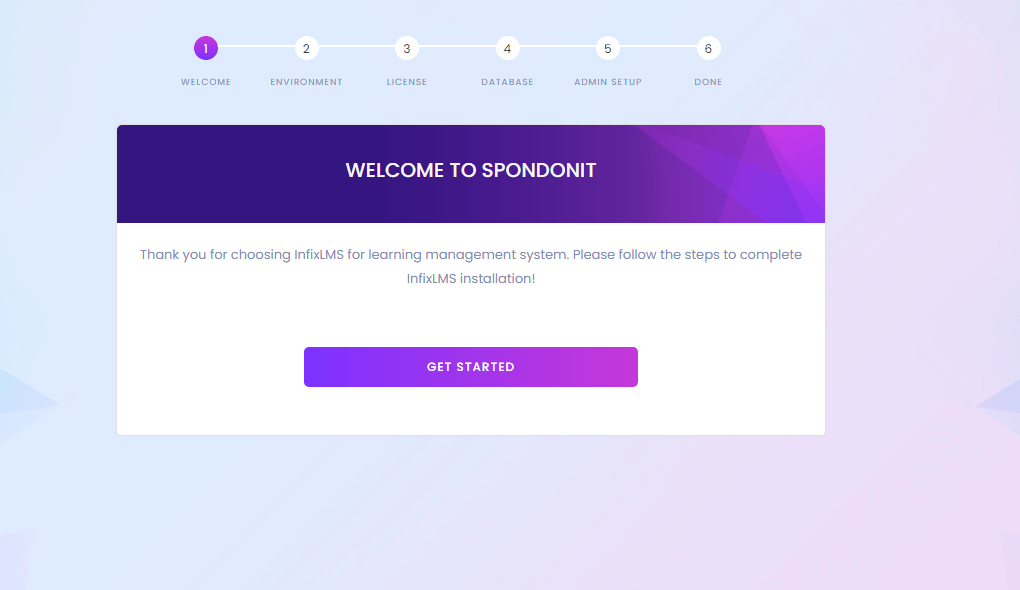Jump to step number 3 circle
The width and height of the screenshot is (1020, 590).
click(x=406, y=48)
